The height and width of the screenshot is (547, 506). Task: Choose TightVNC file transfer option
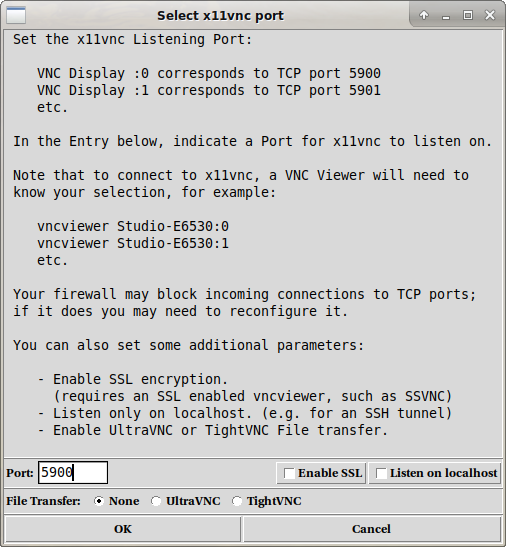click(x=237, y=501)
